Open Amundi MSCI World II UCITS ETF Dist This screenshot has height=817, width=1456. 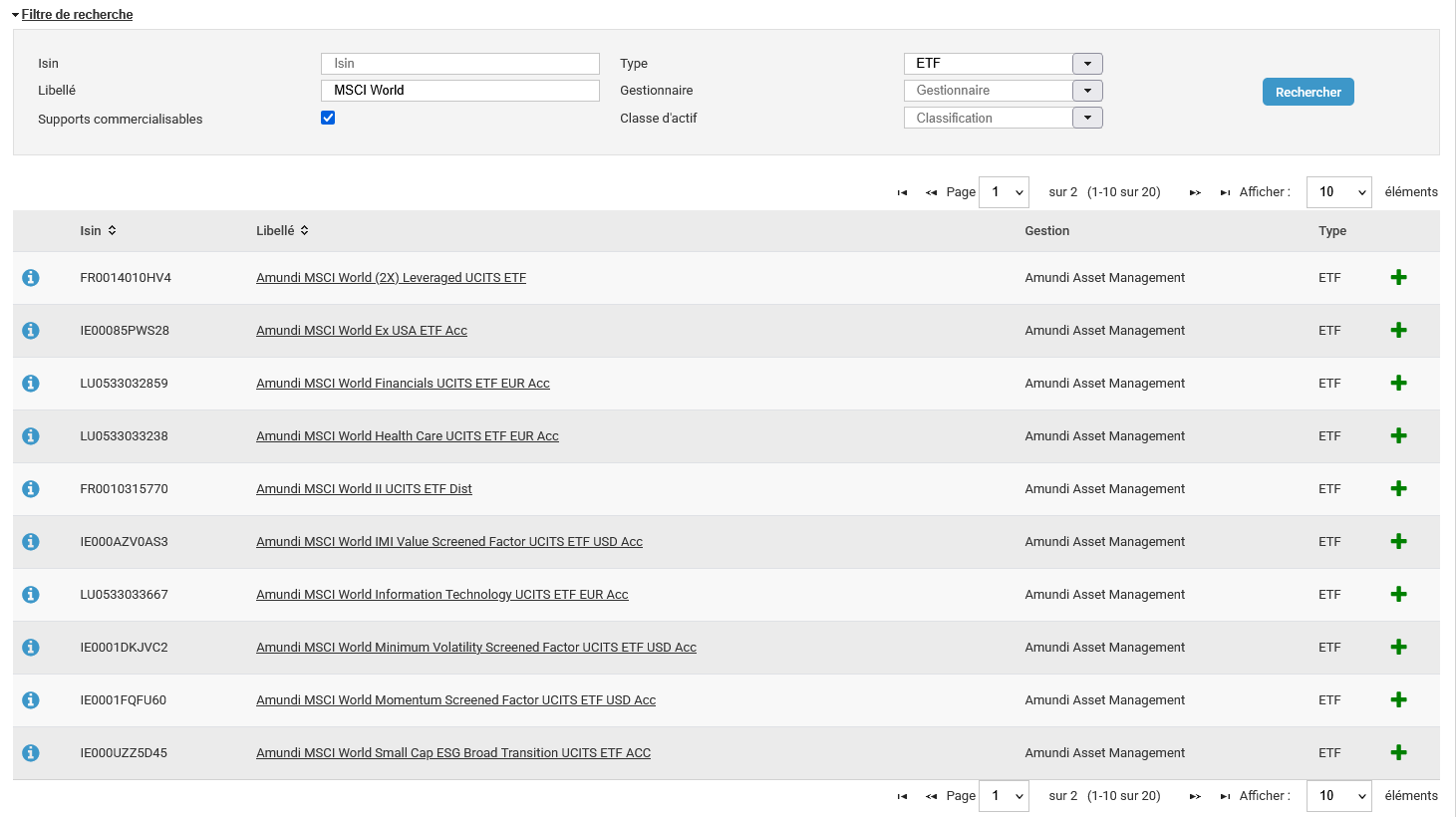pyautogui.click(x=364, y=489)
